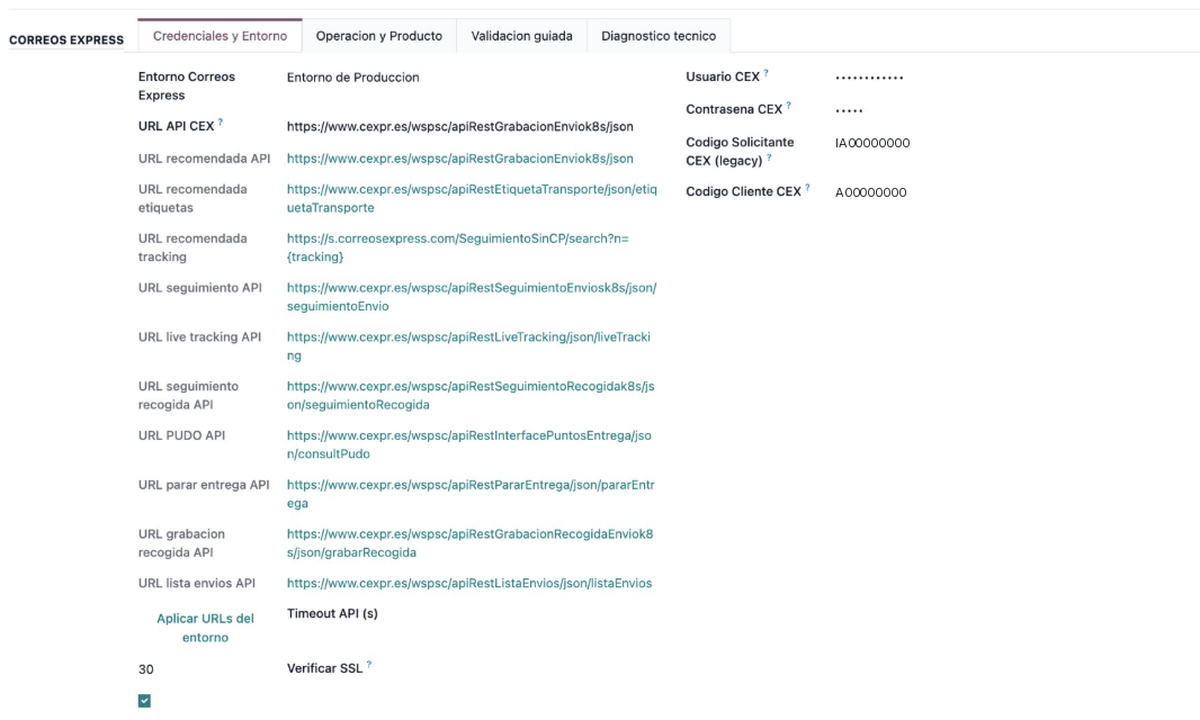
Task: Open the Credenciales y Entorno tab
Action: [220, 36]
